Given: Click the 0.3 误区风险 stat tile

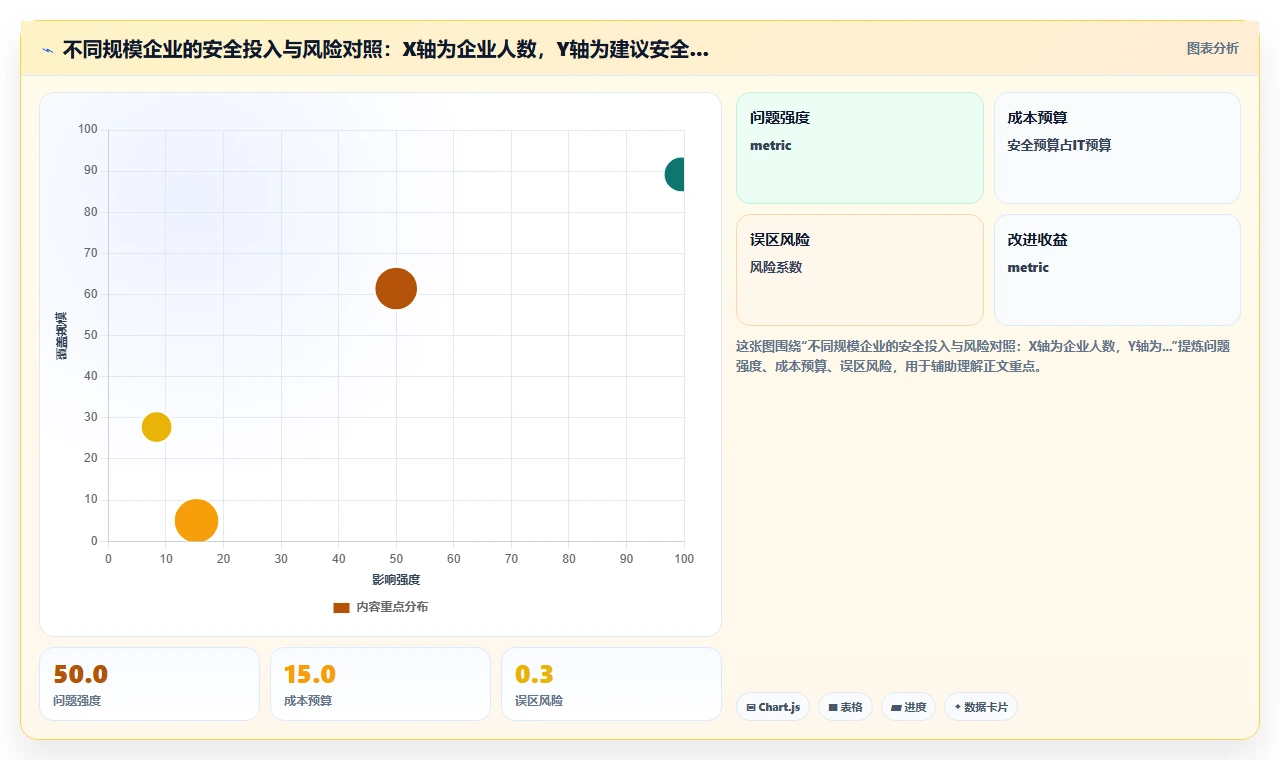Looking at the screenshot, I should (x=611, y=684).
